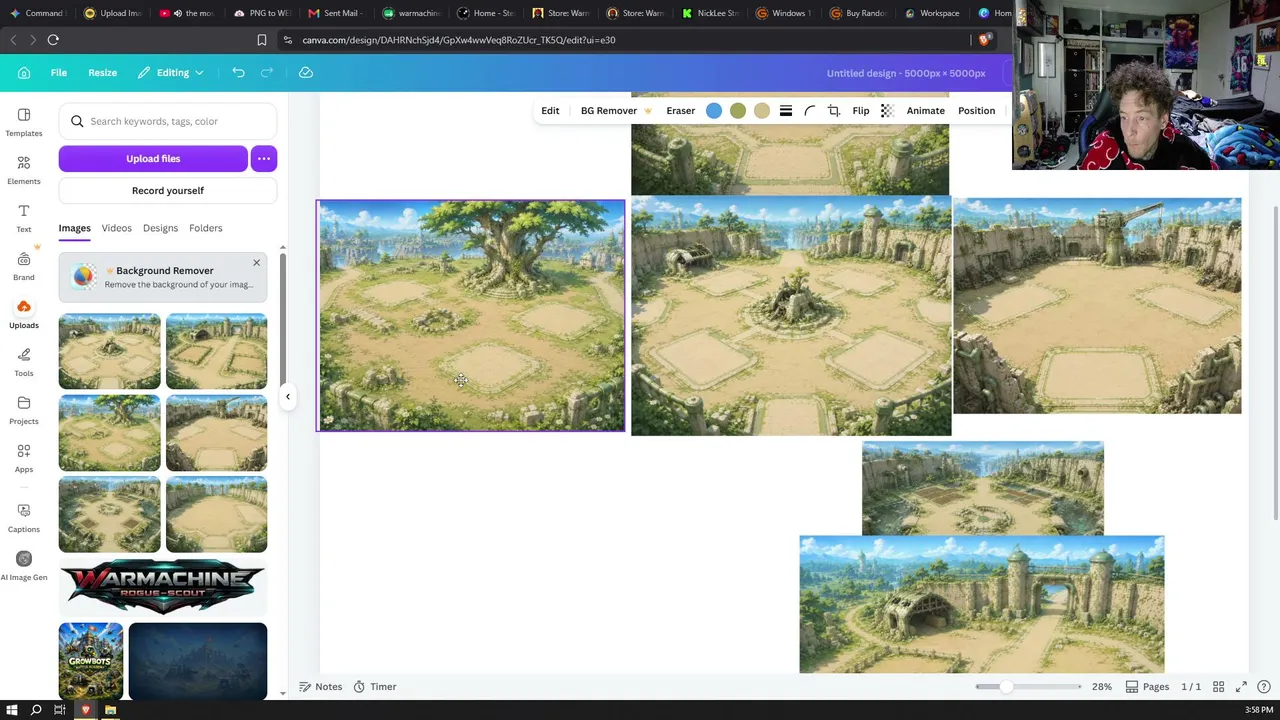Pick the blue color swatch
The width and height of the screenshot is (1280, 720).
(714, 111)
